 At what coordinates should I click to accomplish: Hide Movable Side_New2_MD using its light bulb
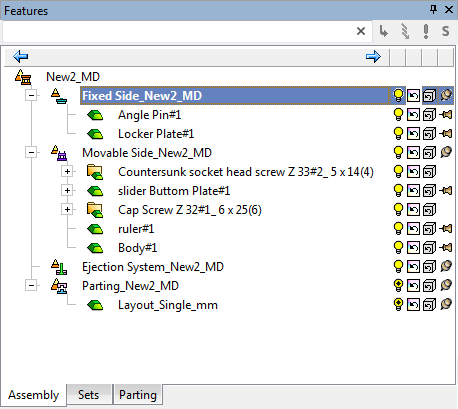[x=398, y=153]
